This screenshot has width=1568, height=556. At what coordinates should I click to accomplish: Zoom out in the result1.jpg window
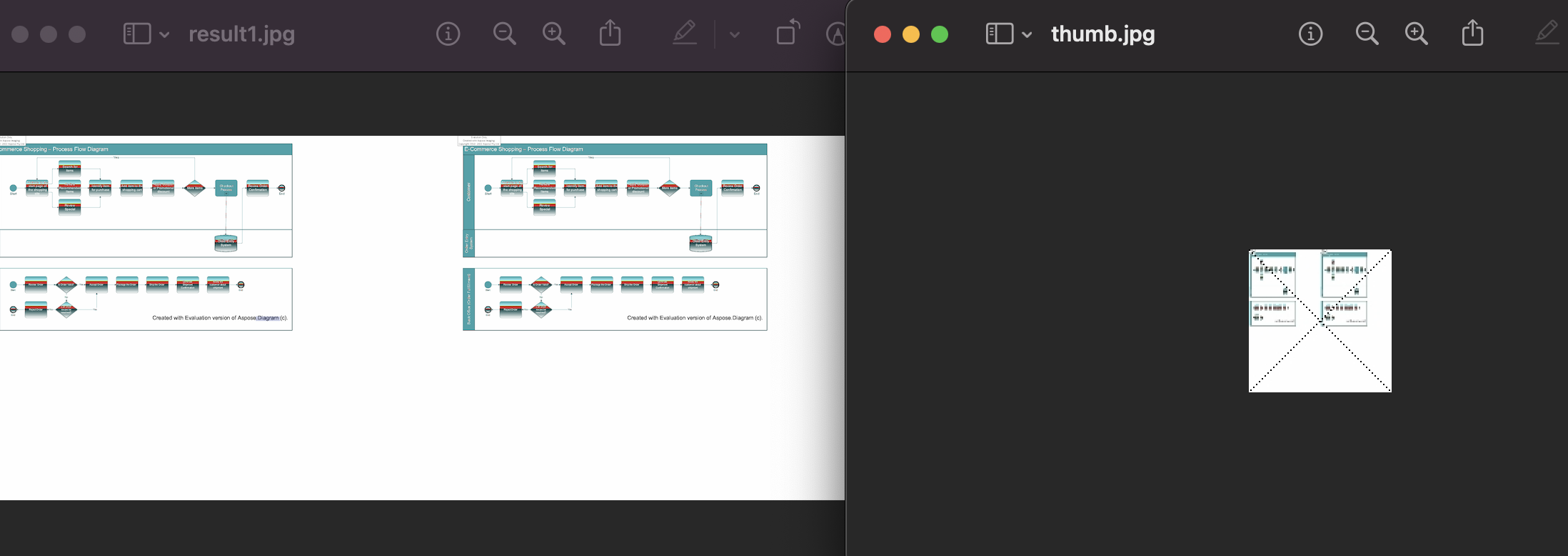[x=504, y=34]
